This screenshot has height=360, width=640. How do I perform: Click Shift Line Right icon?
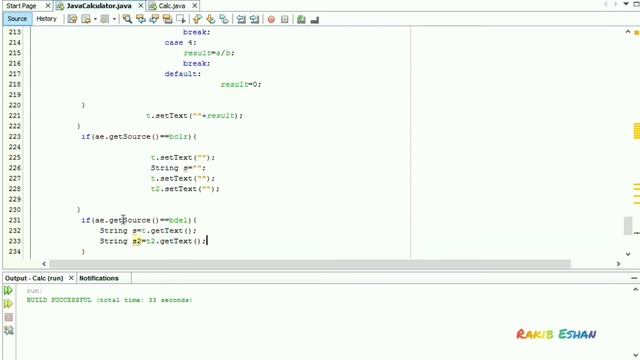(x=254, y=19)
